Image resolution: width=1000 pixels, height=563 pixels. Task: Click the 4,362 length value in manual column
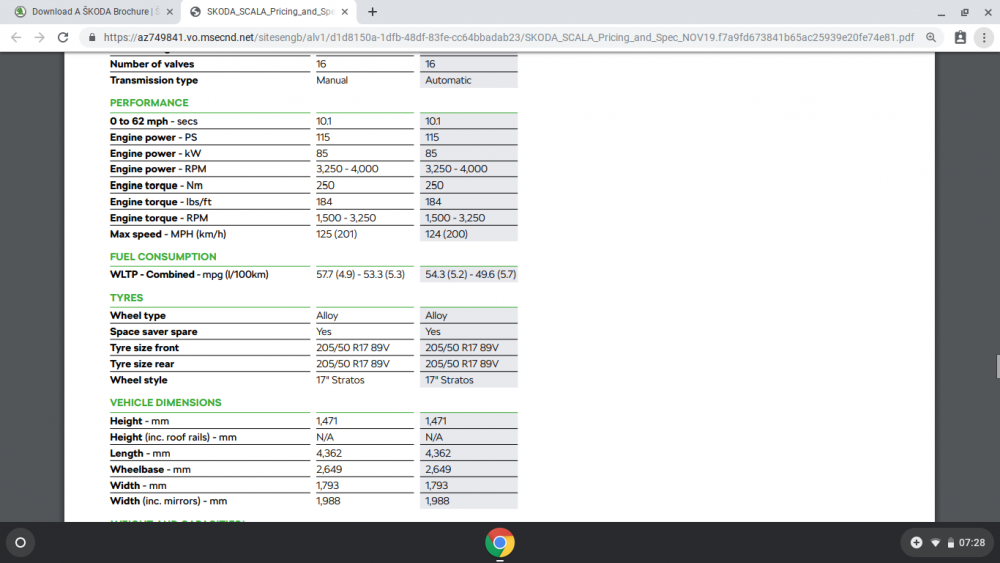[328, 453]
